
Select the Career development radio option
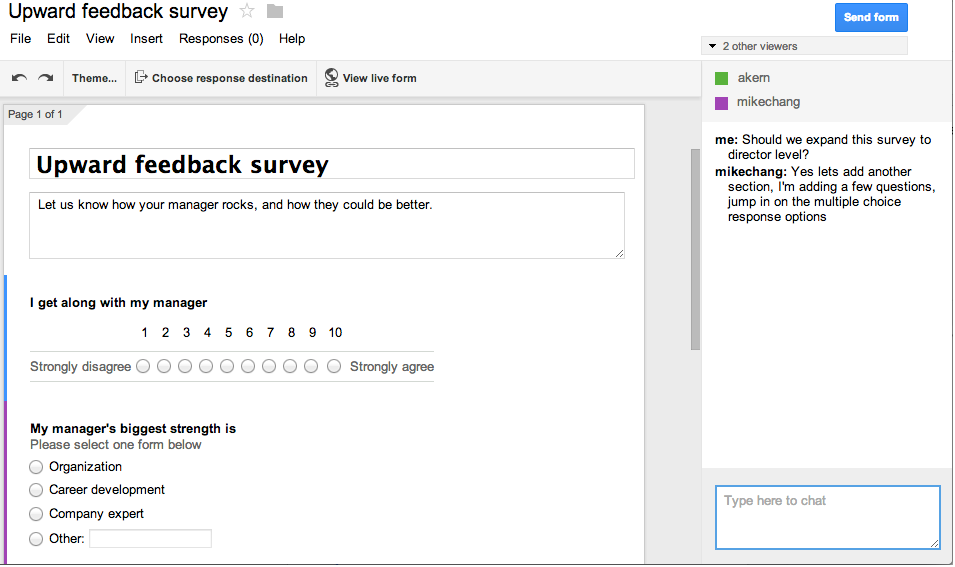[37, 490]
